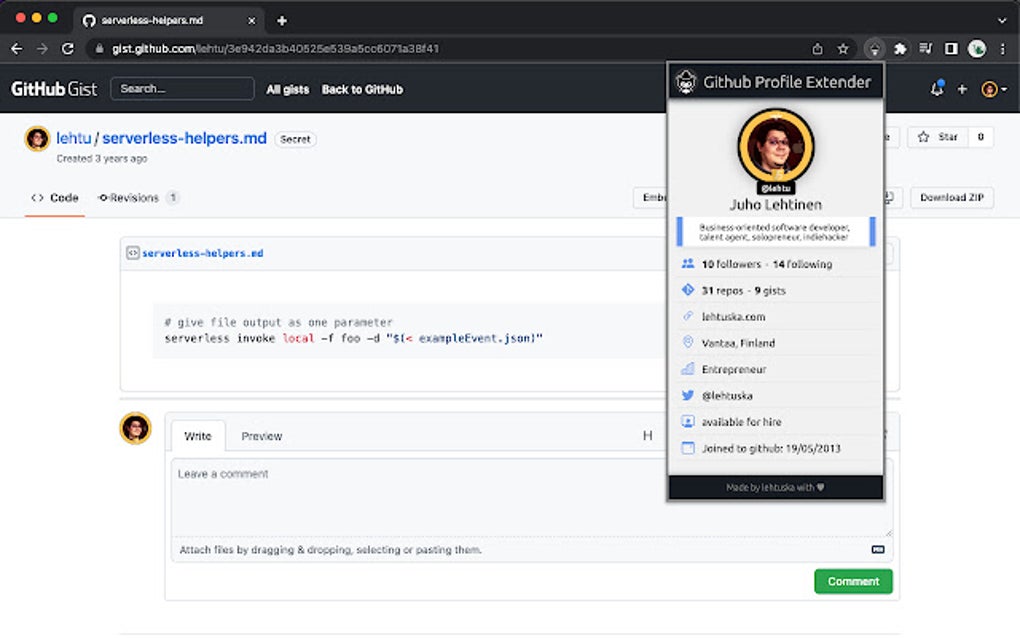The image size is (1020, 638).
Task: Click the notifications bell in GitHub Gist header
Action: point(936,89)
